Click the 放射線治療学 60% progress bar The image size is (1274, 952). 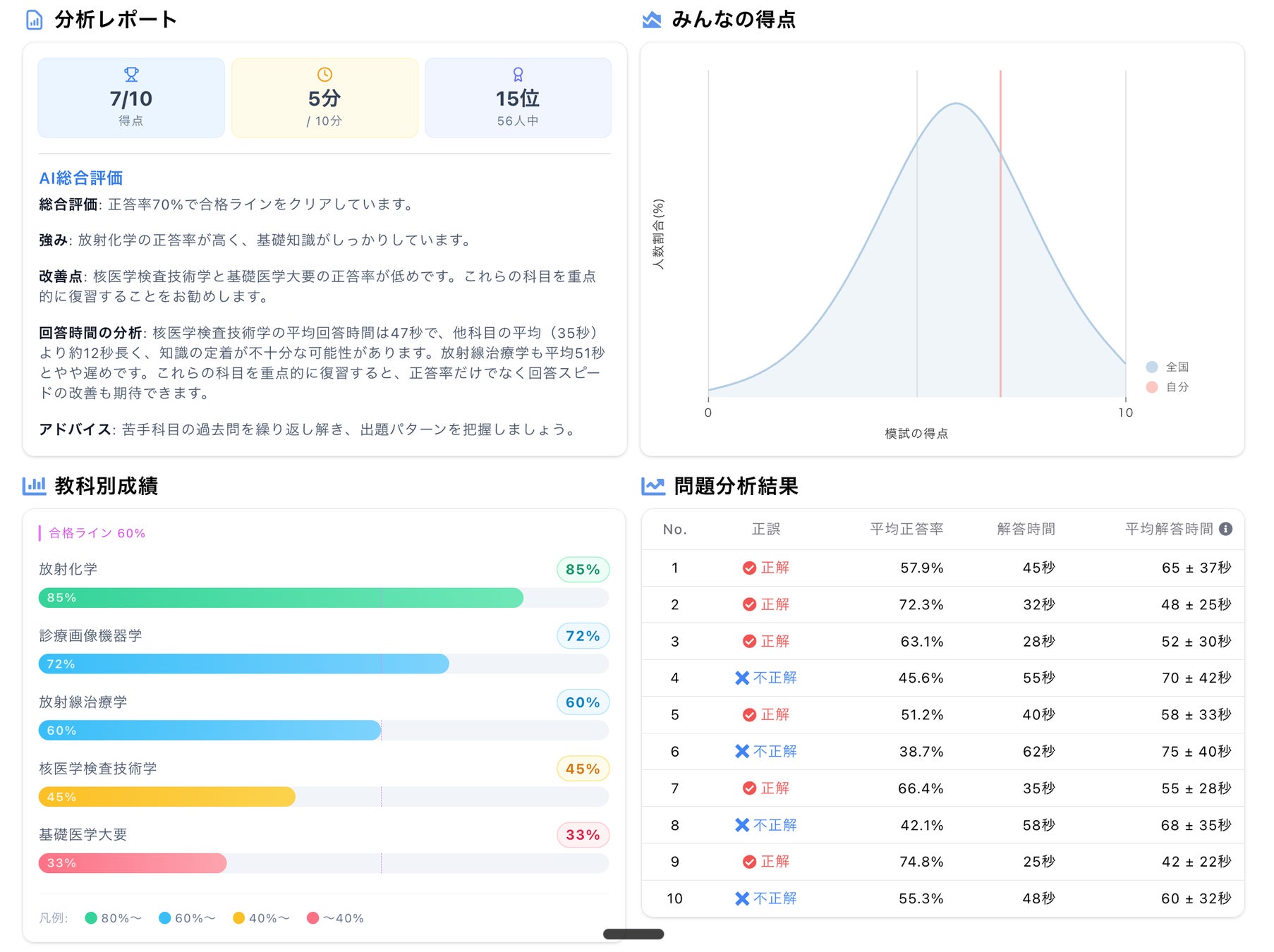click(324, 731)
